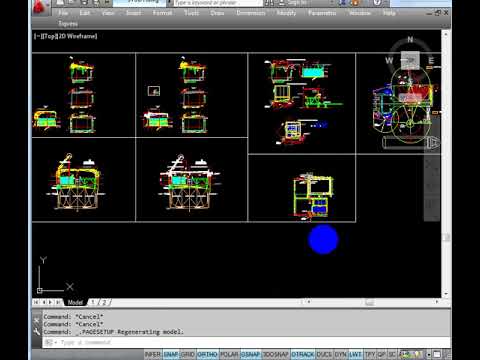Toggle SNAP mode in status bar
The width and height of the screenshot is (480, 360).
click(171, 354)
